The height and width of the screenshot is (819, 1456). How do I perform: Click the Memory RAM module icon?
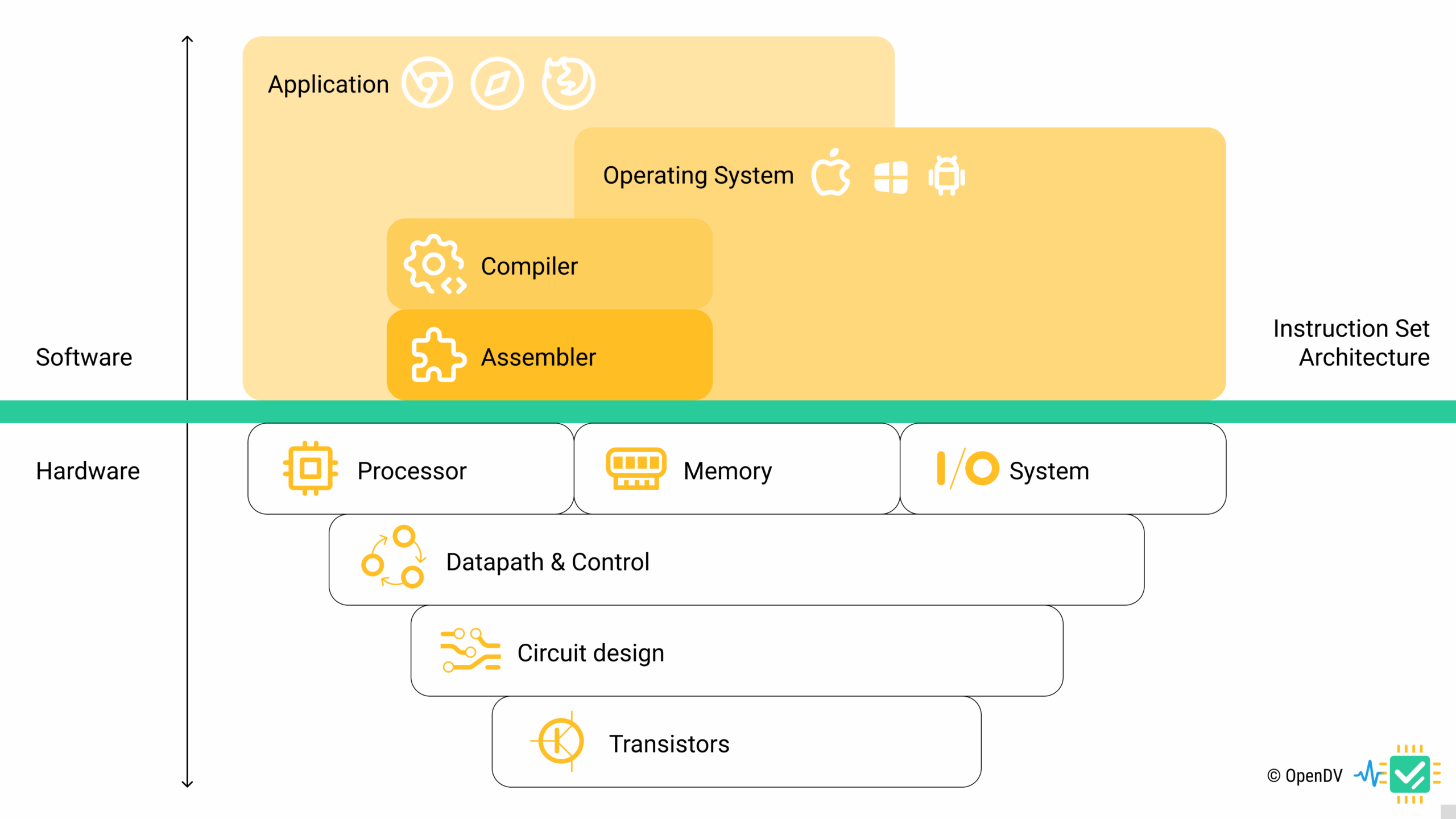pyautogui.click(x=636, y=469)
